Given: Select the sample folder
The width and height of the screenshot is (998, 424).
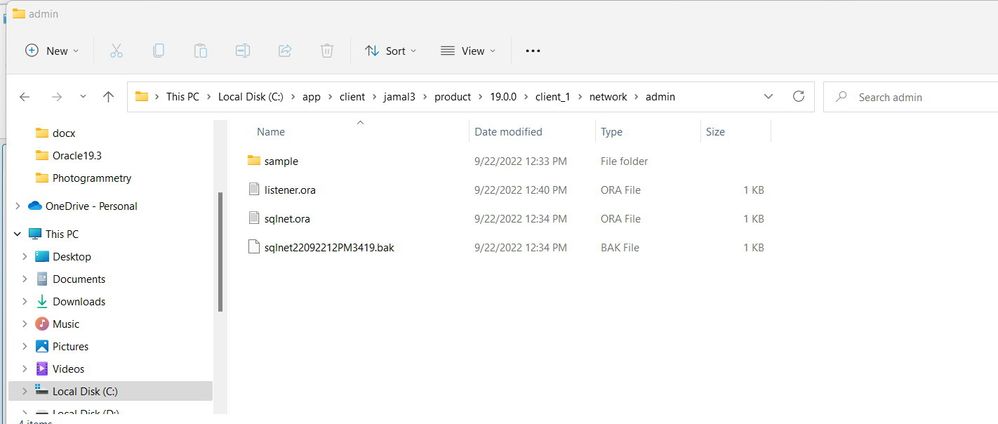Looking at the screenshot, I should [x=281, y=161].
